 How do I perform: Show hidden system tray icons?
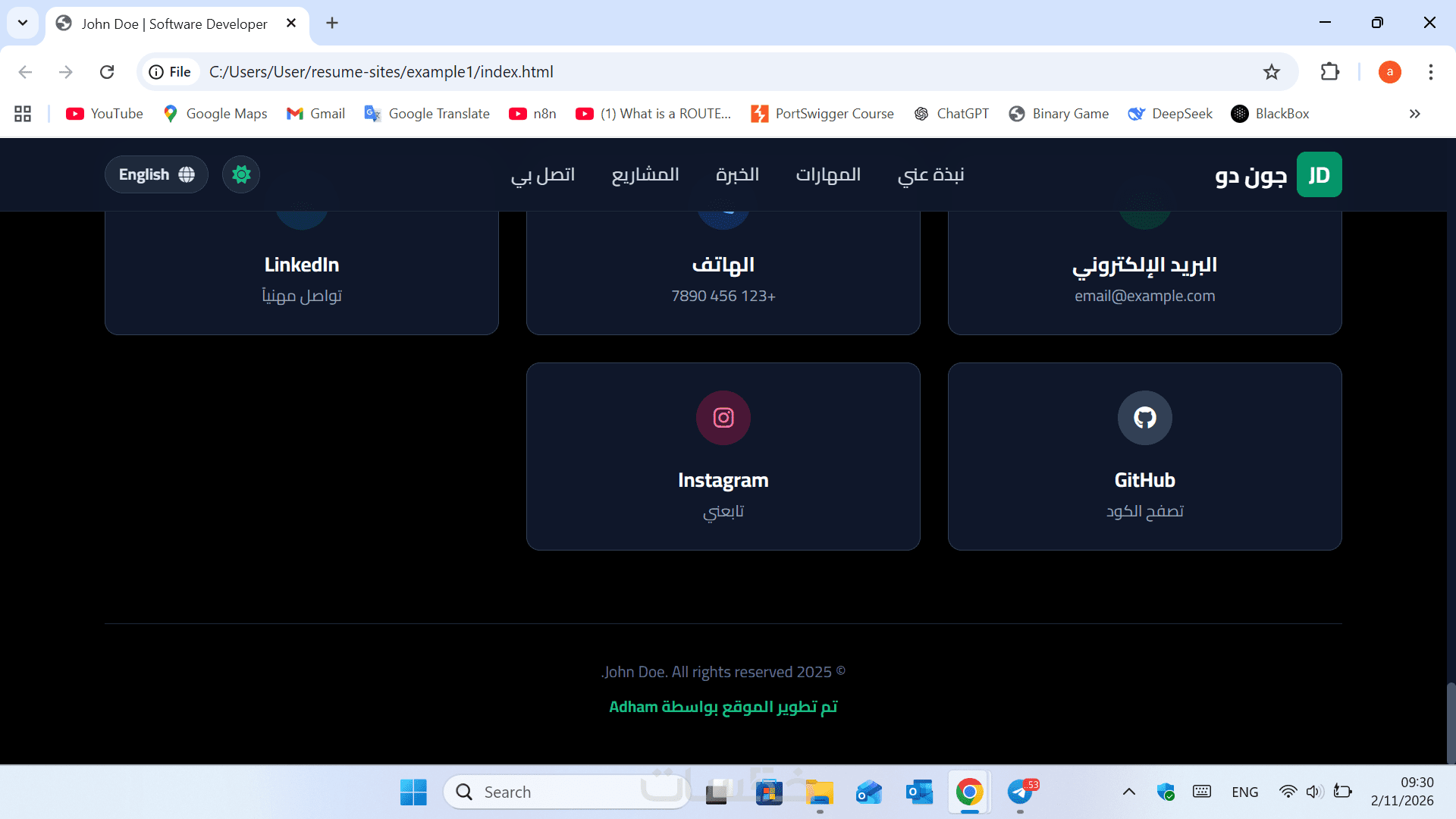(1128, 792)
